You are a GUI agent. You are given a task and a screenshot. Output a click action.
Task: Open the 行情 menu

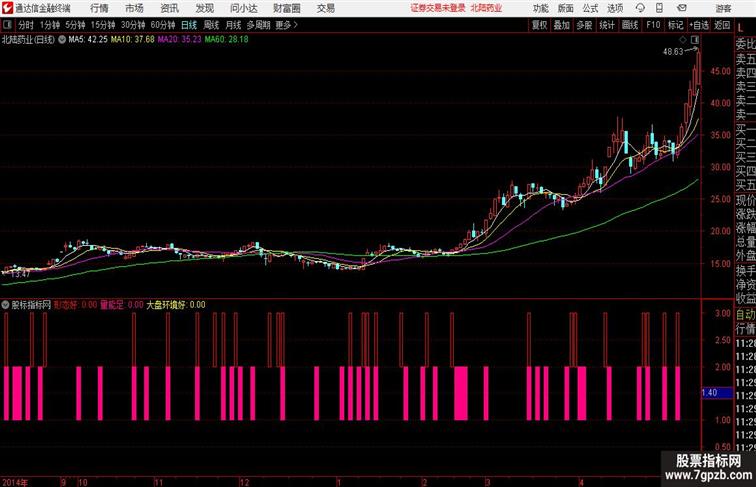99,8
